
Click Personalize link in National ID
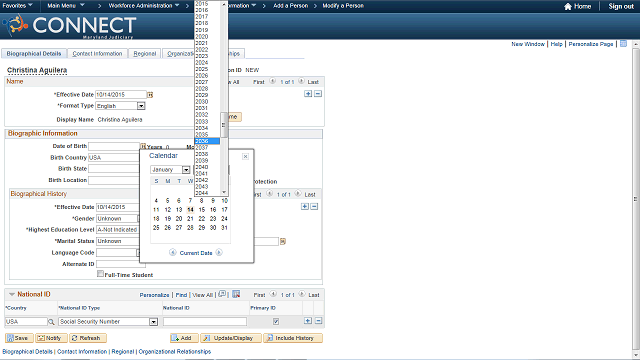(154, 295)
